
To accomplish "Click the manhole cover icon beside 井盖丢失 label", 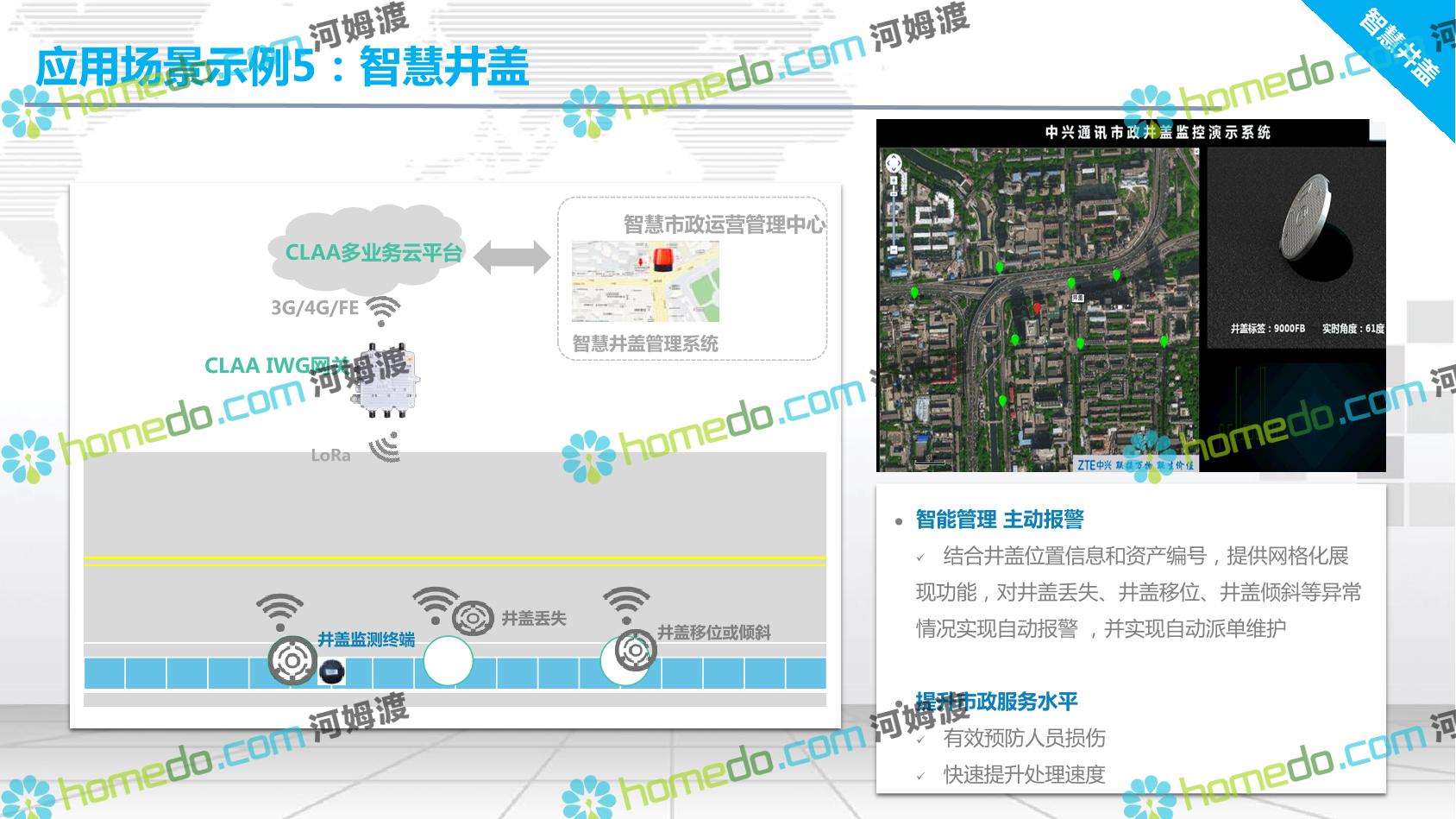I will (x=473, y=617).
